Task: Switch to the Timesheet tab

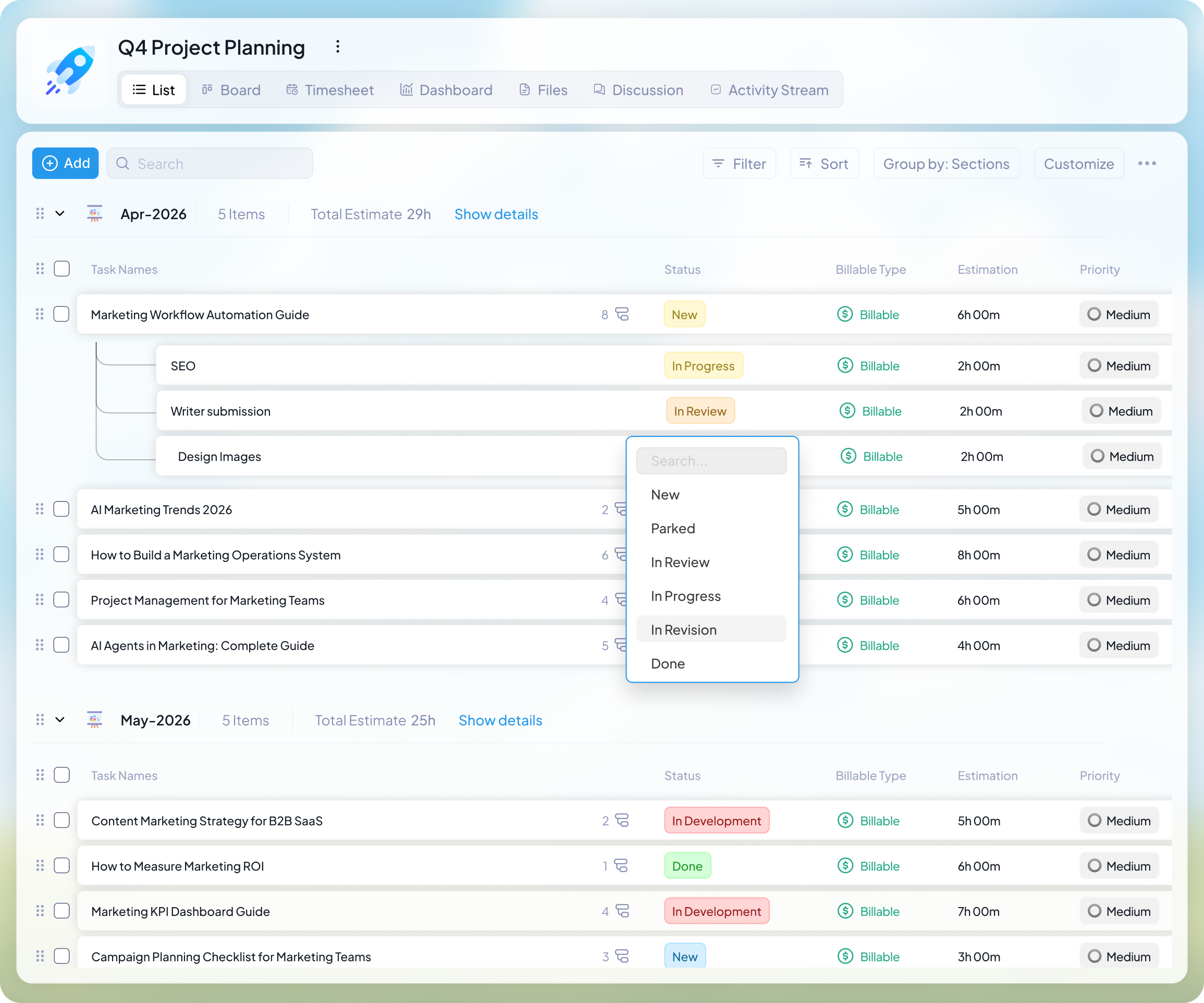Action: click(x=330, y=90)
